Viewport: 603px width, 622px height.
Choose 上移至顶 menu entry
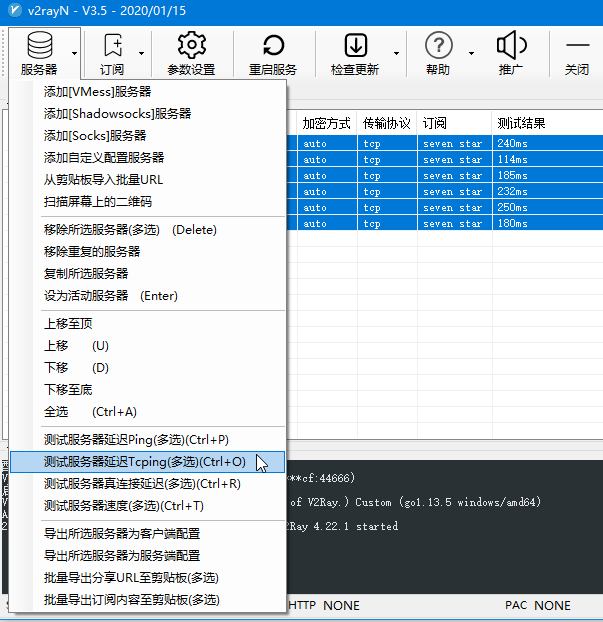(x=148, y=324)
